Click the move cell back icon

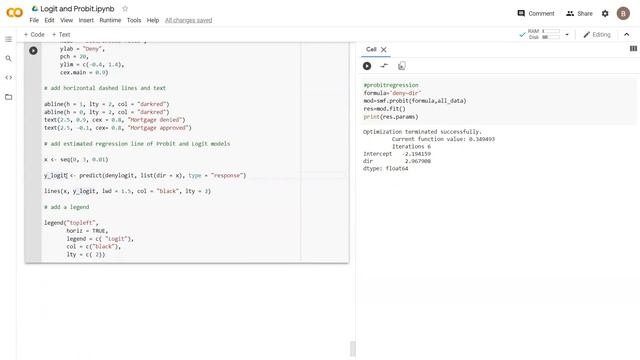click(384, 66)
